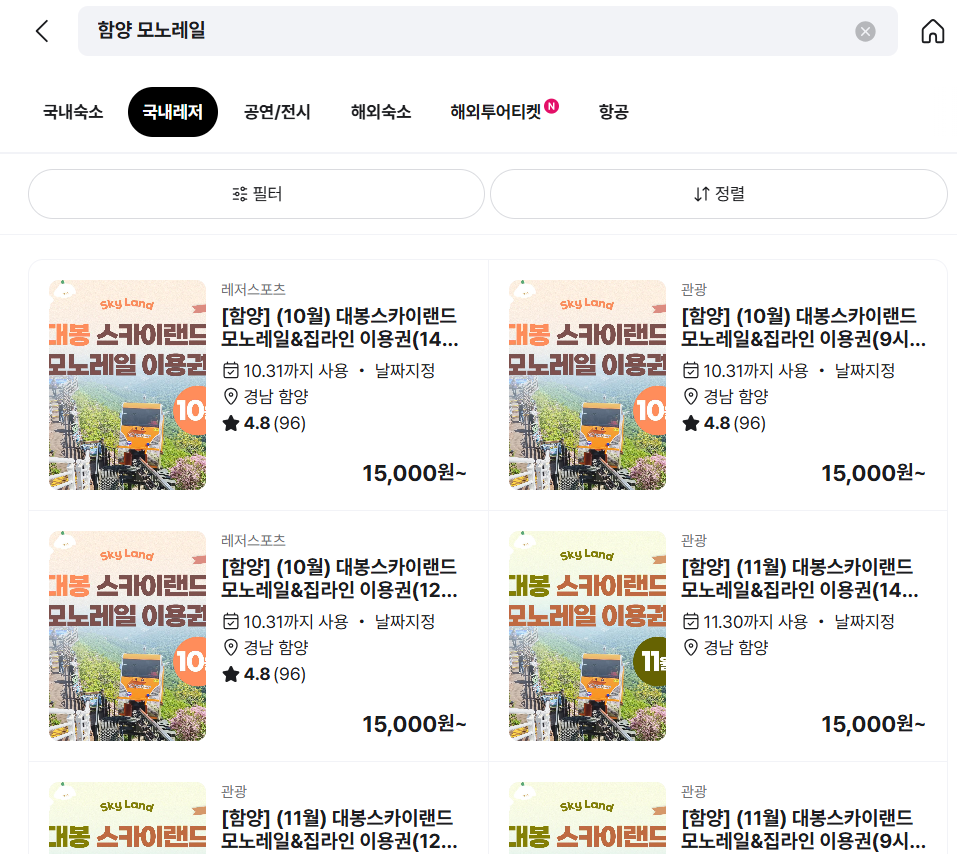Screen dimensions: 957x854
Task: Open thumbnail of 11월 이용권(12... listing
Action: tap(128, 818)
